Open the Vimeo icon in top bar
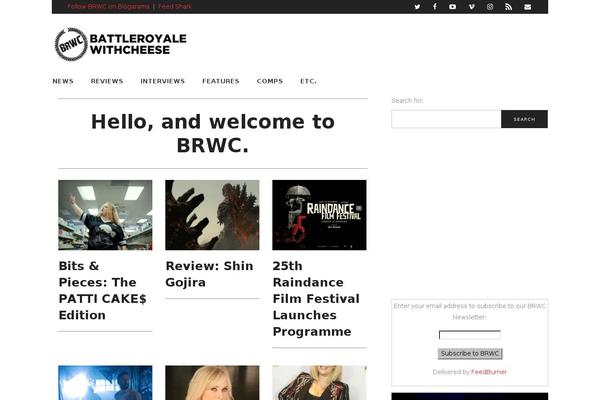The image size is (600, 400). point(471,7)
